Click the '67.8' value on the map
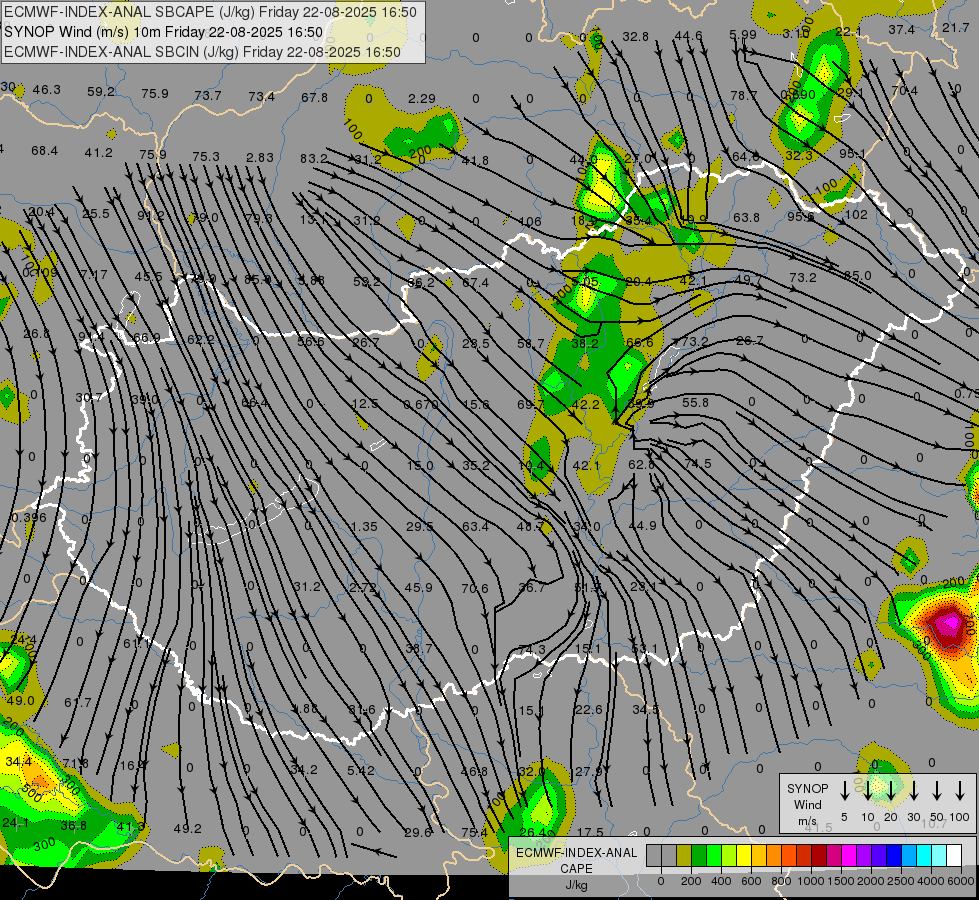979x900 pixels. point(314,97)
